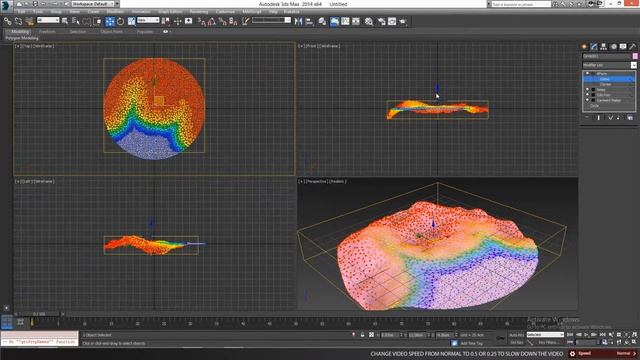640x360 pixels.
Task: Open the Rendering menu
Action: coord(199,12)
